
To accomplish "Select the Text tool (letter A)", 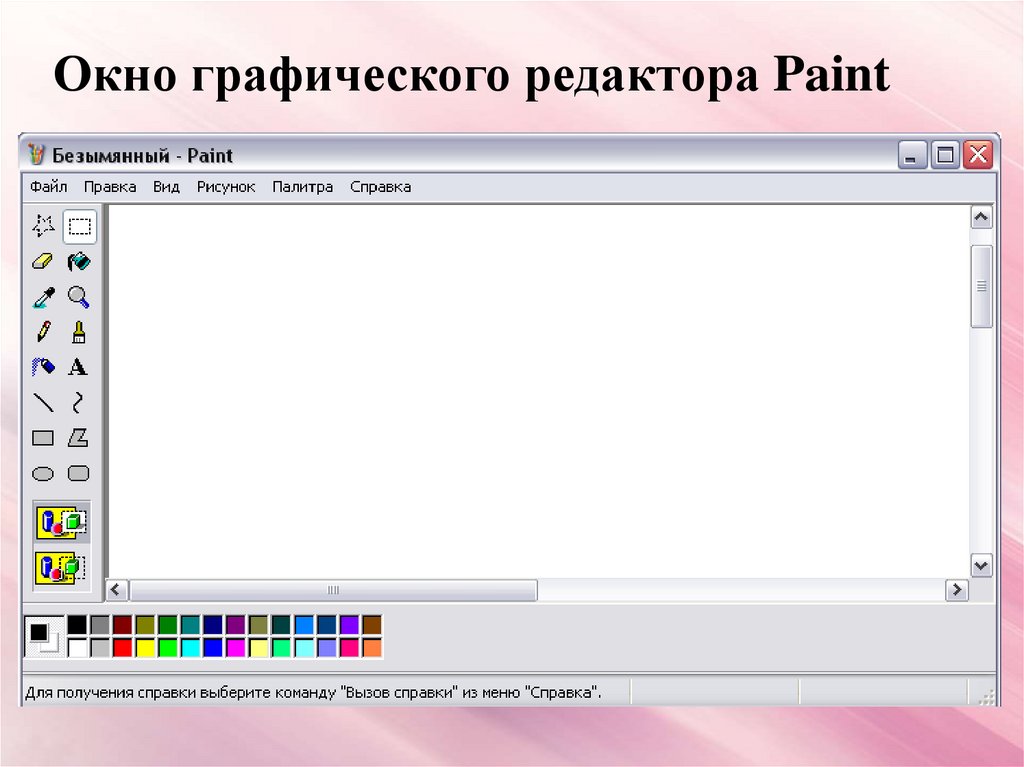I will coord(79,367).
